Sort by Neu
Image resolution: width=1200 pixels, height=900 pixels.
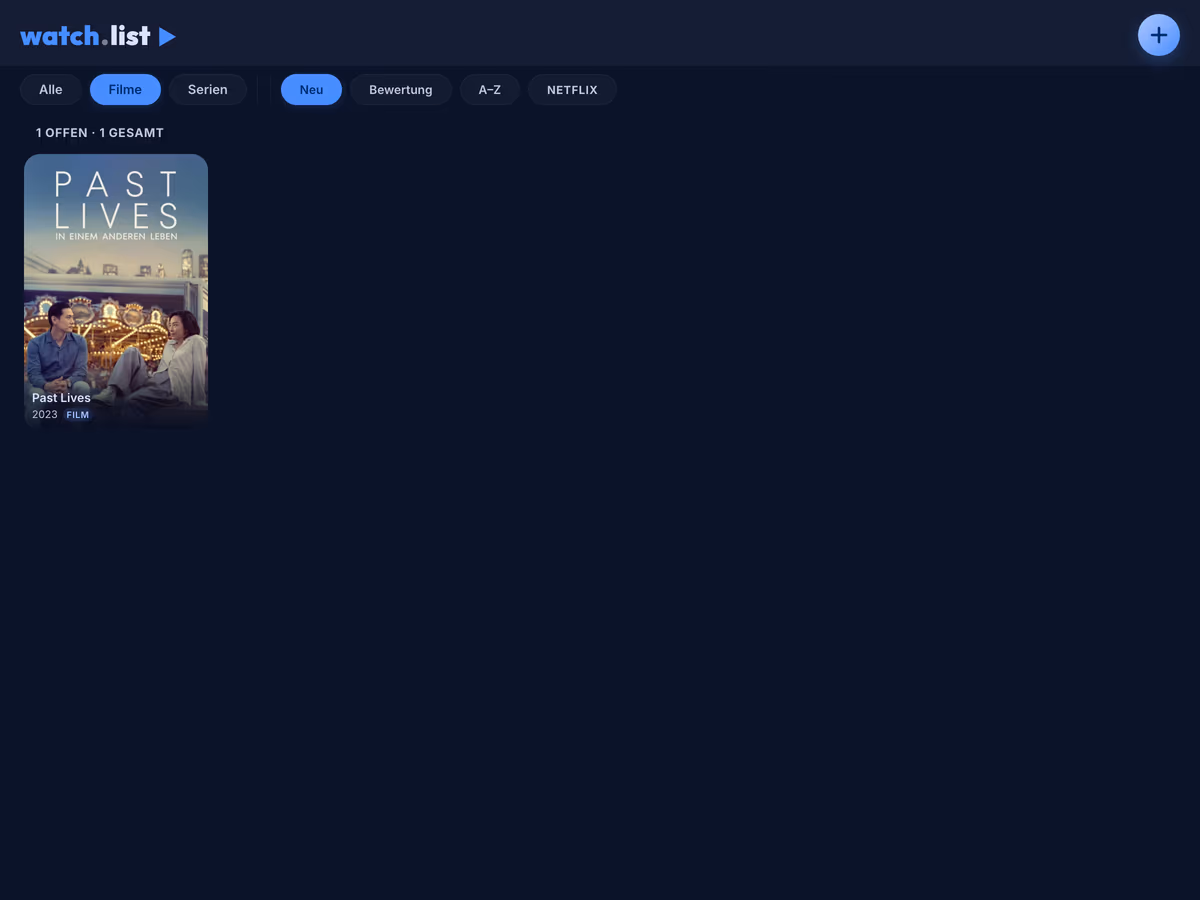311,89
